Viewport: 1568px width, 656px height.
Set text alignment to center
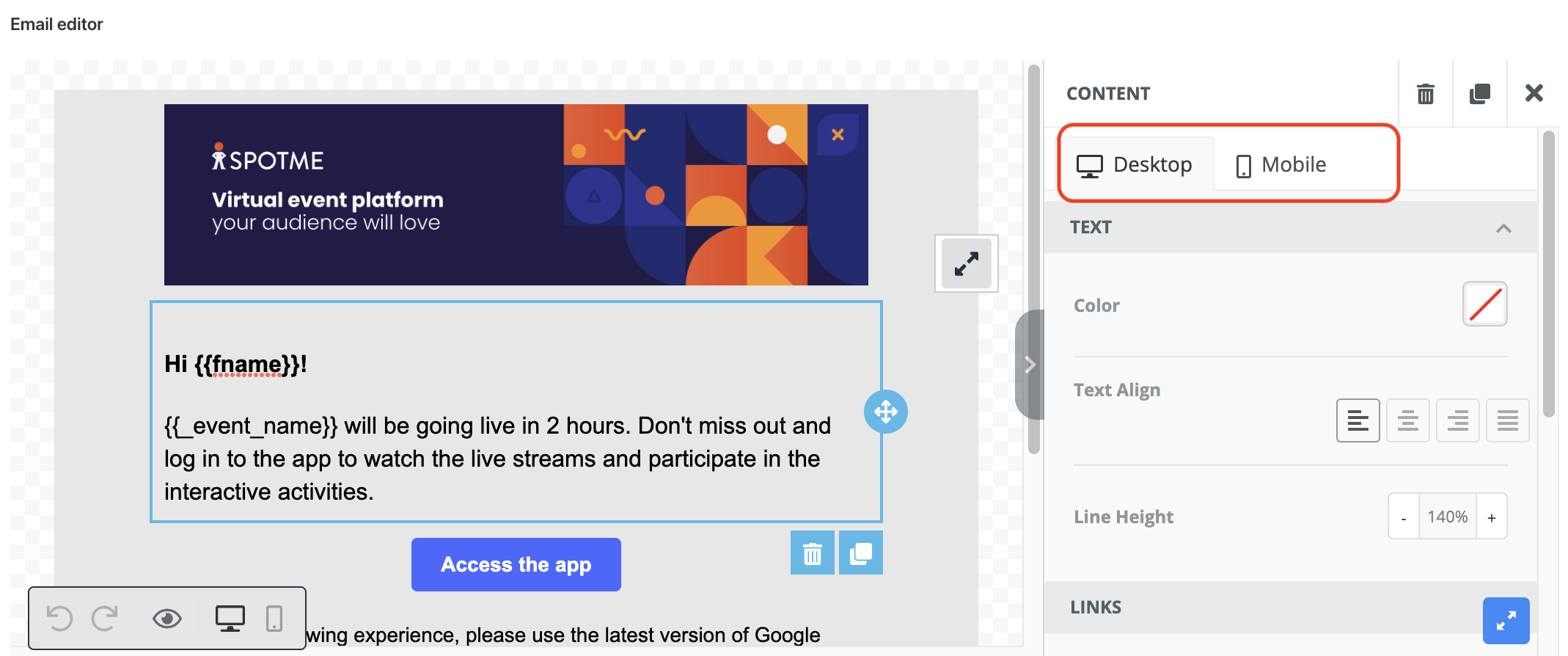point(1408,420)
